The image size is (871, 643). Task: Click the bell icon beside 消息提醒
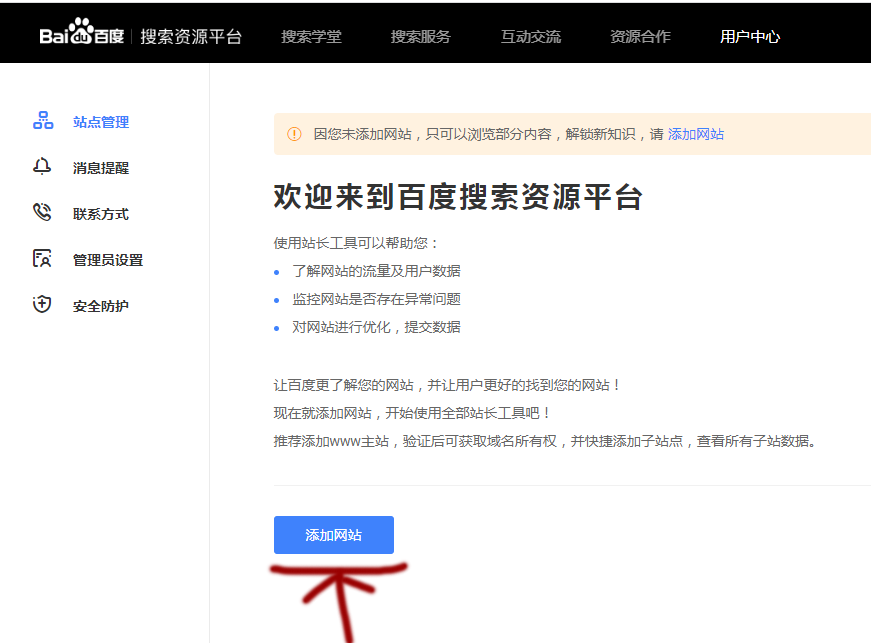[42, 167]
